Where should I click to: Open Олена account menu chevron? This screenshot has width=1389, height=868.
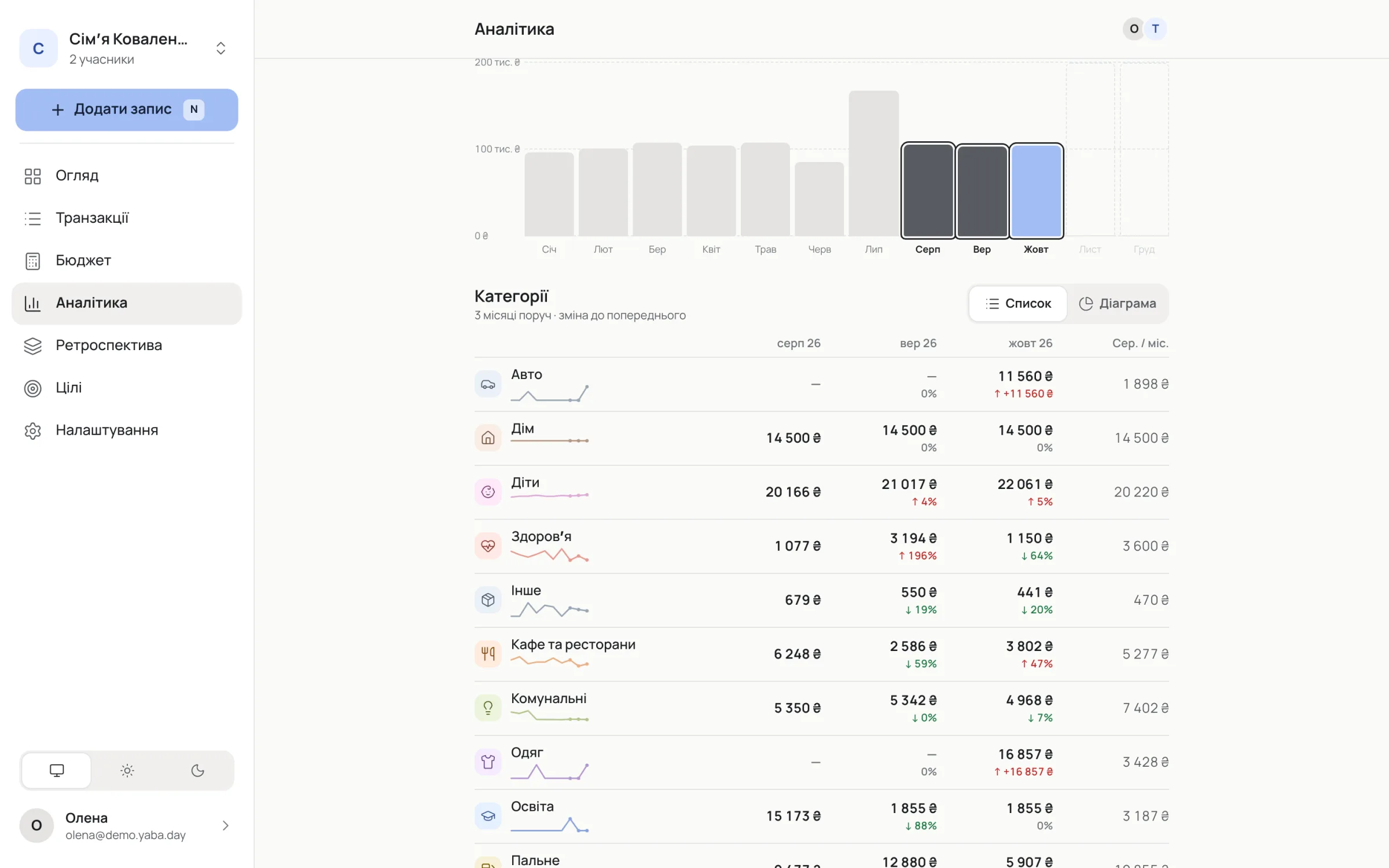point(226,826)
